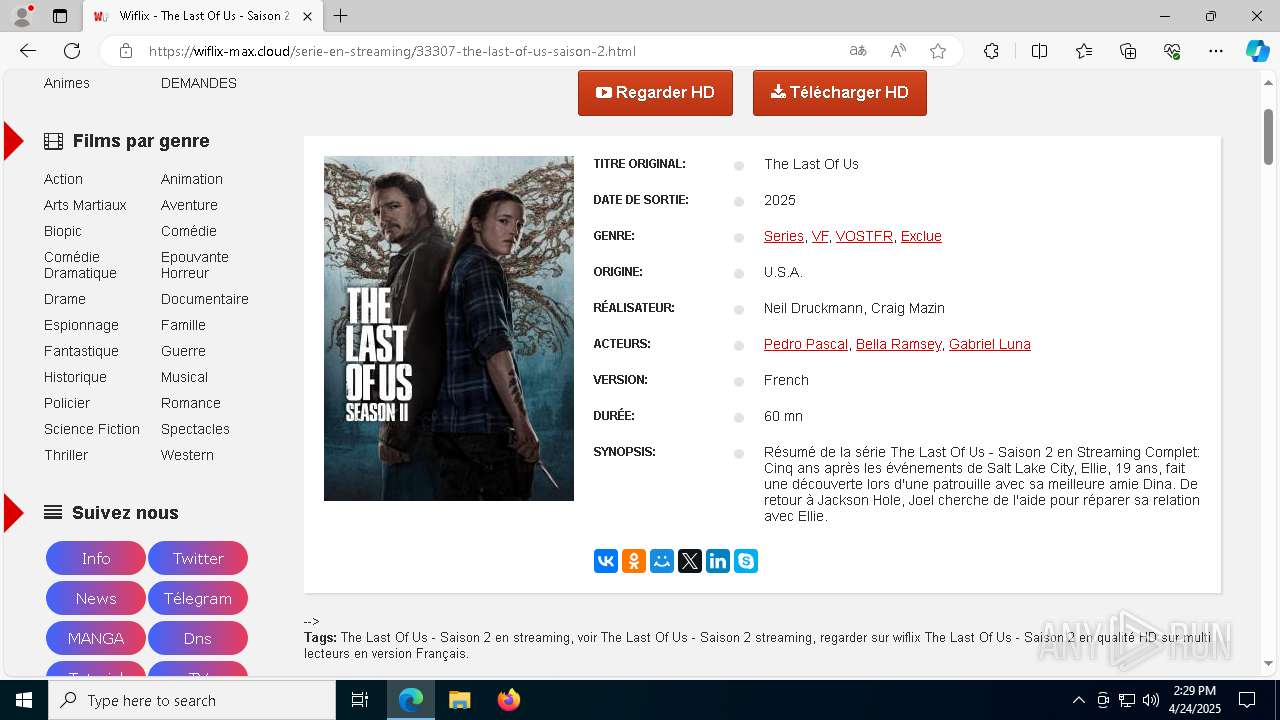Share on Moi Mir icon
This screenshot has height=720, width=1280.
coord(662,561)
